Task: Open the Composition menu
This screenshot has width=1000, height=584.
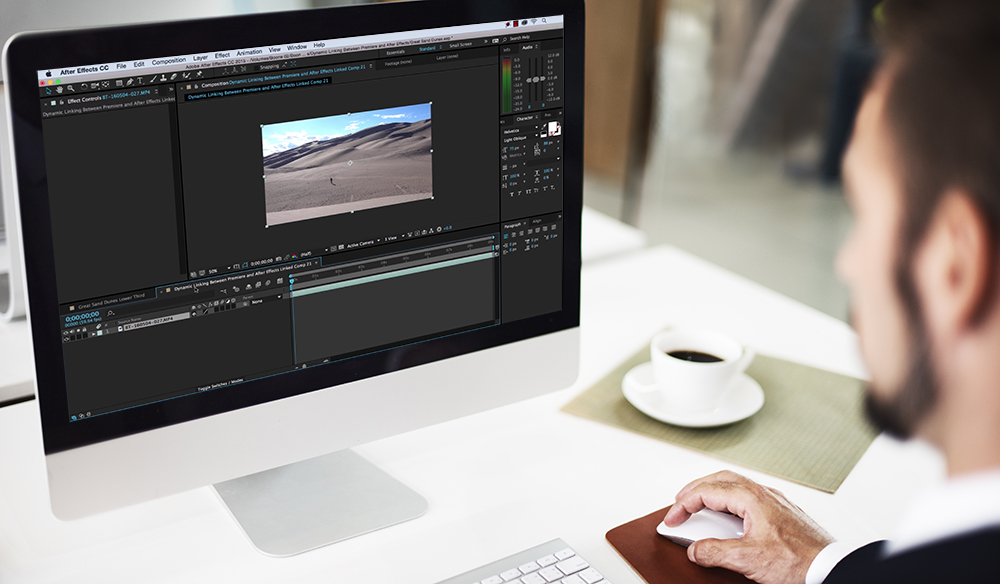Action: click(169, 61)
